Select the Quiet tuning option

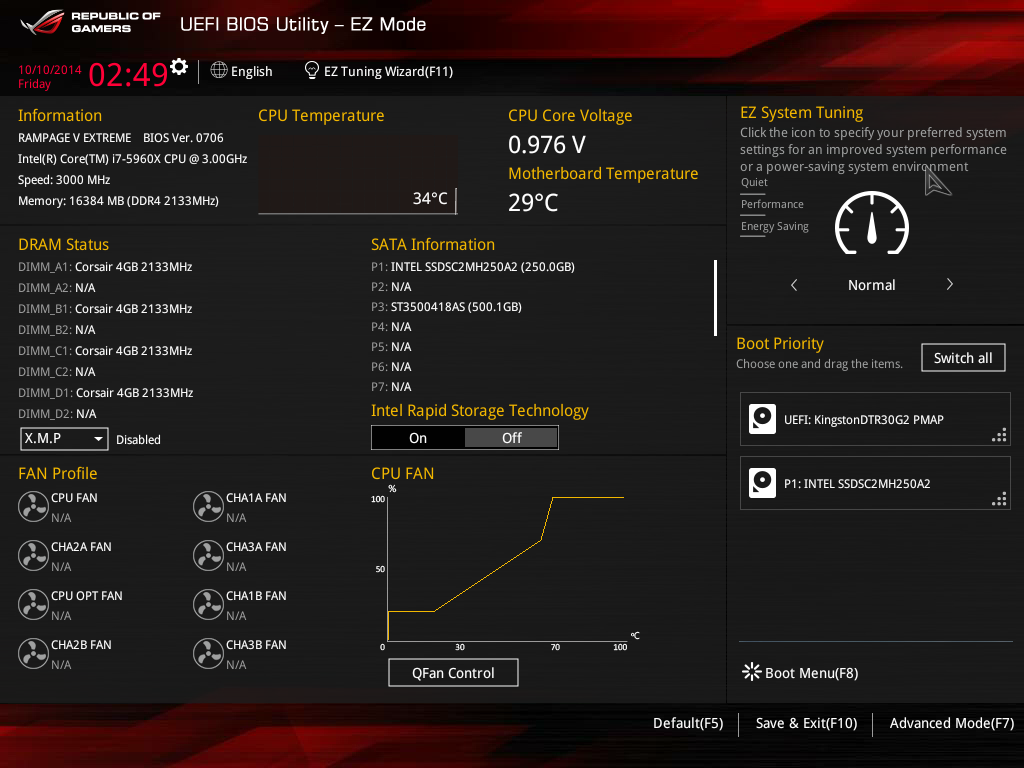coord(754,182)
